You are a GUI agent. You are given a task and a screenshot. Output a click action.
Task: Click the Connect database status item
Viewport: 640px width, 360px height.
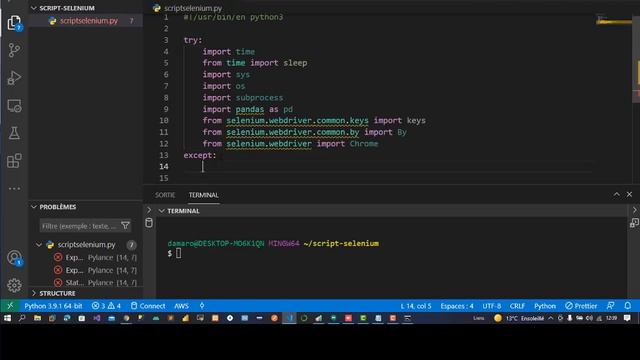148,306
